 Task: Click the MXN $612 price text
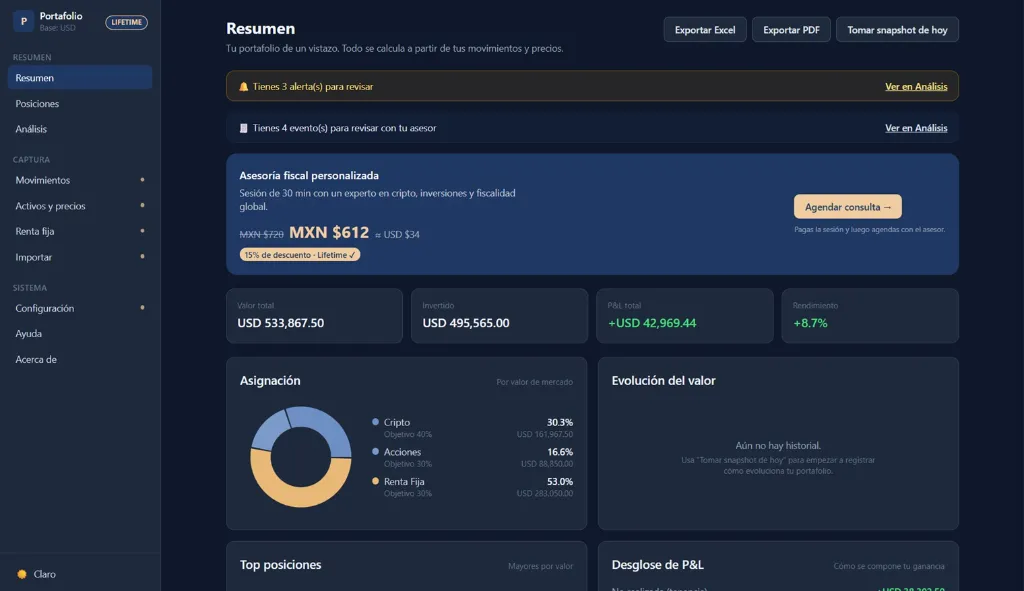[328, 232]
